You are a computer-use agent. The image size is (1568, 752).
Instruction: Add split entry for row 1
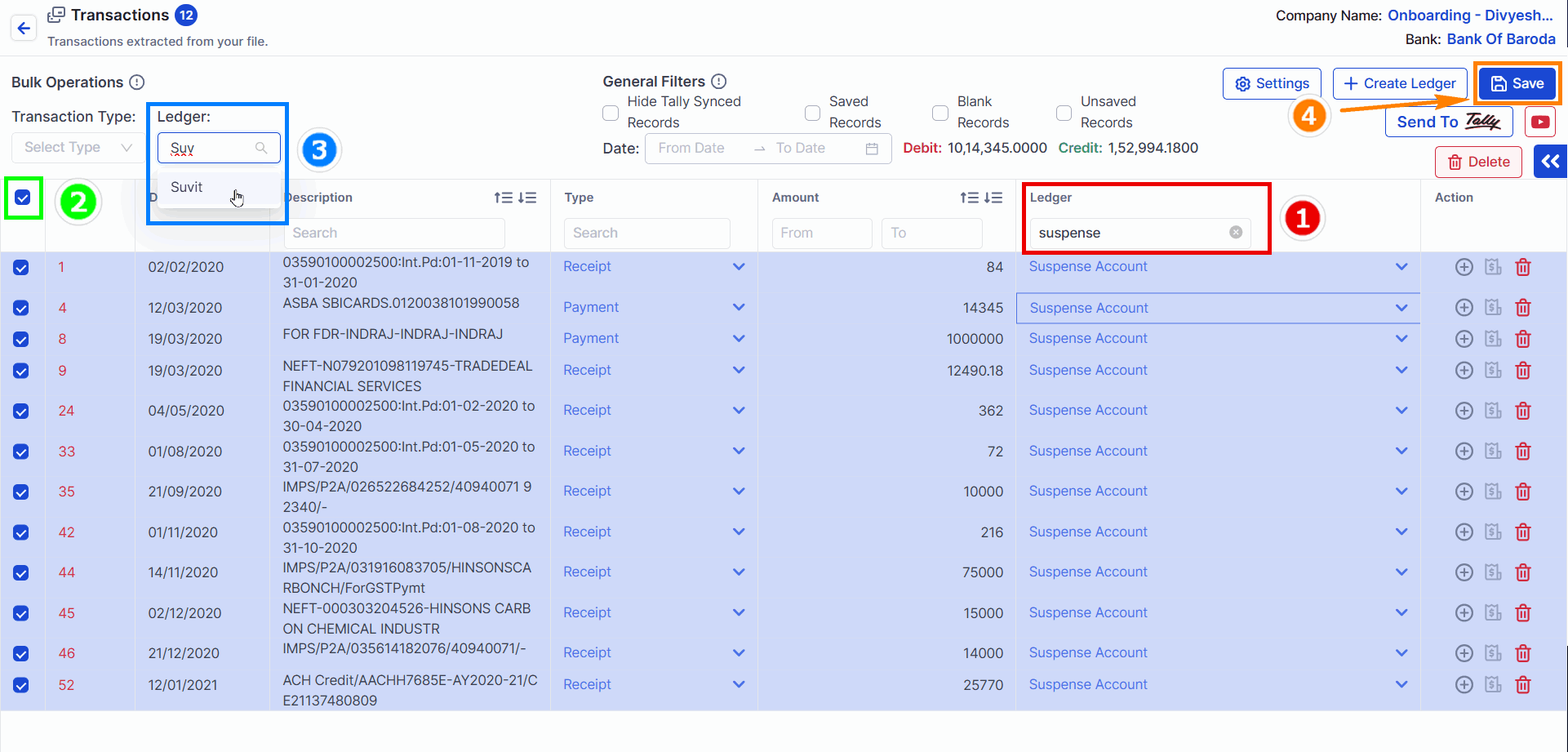pos(1464,267)
